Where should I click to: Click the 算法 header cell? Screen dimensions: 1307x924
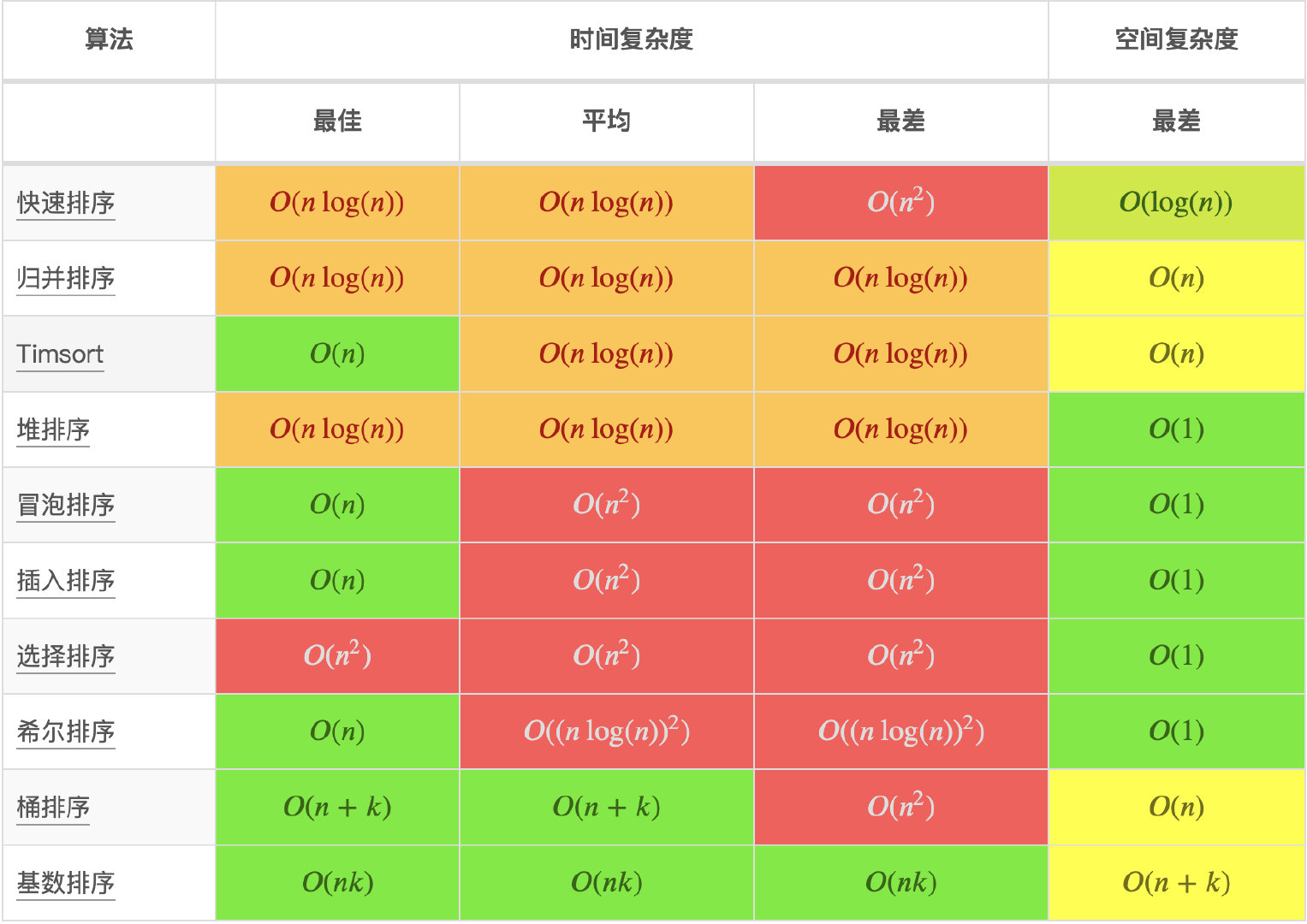(109, 39)
